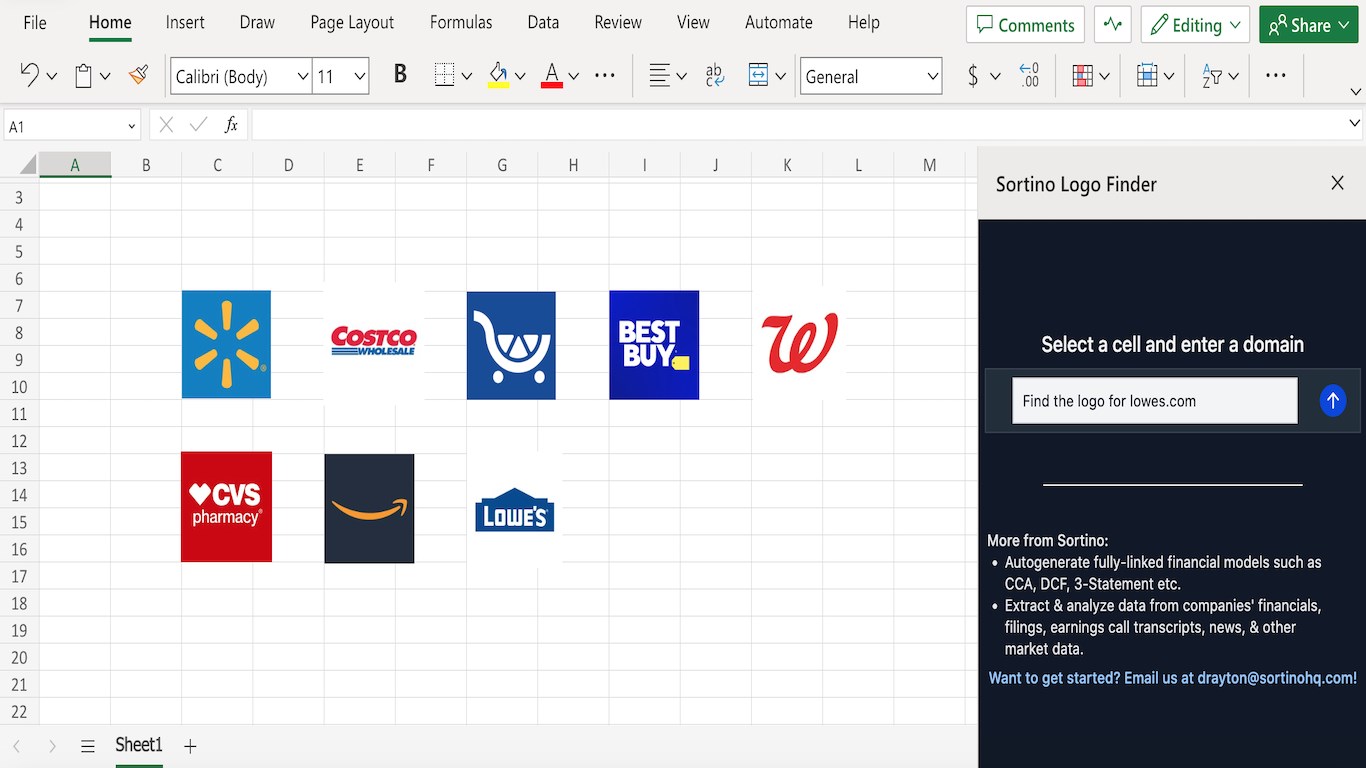Click the Paste clipboard icon
This screenshot has width=1366, height=768.
pos(84,76)
